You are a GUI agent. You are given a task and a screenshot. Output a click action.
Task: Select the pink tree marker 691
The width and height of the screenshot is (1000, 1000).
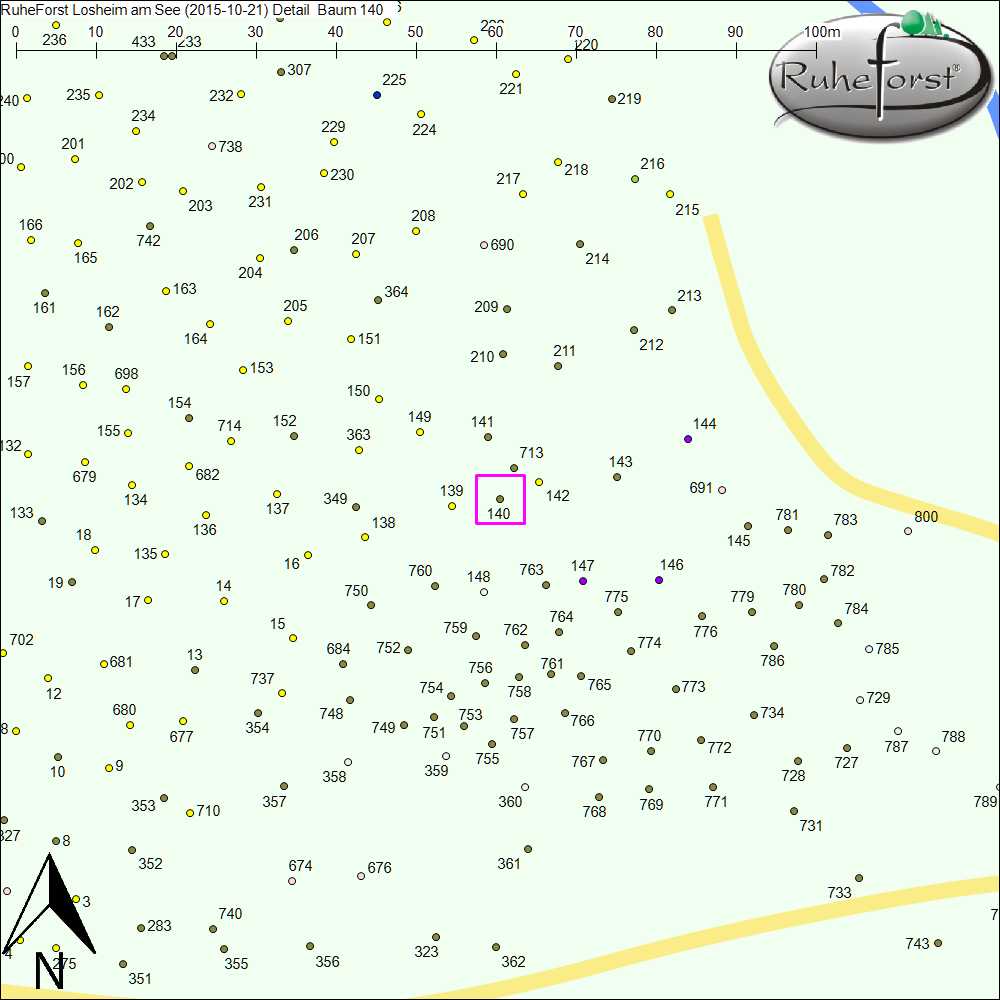722,490
